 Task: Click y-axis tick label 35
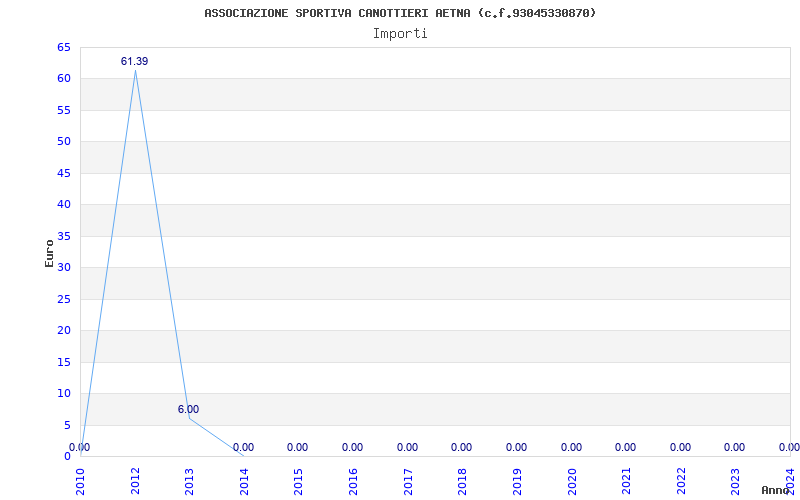[64, 236]
